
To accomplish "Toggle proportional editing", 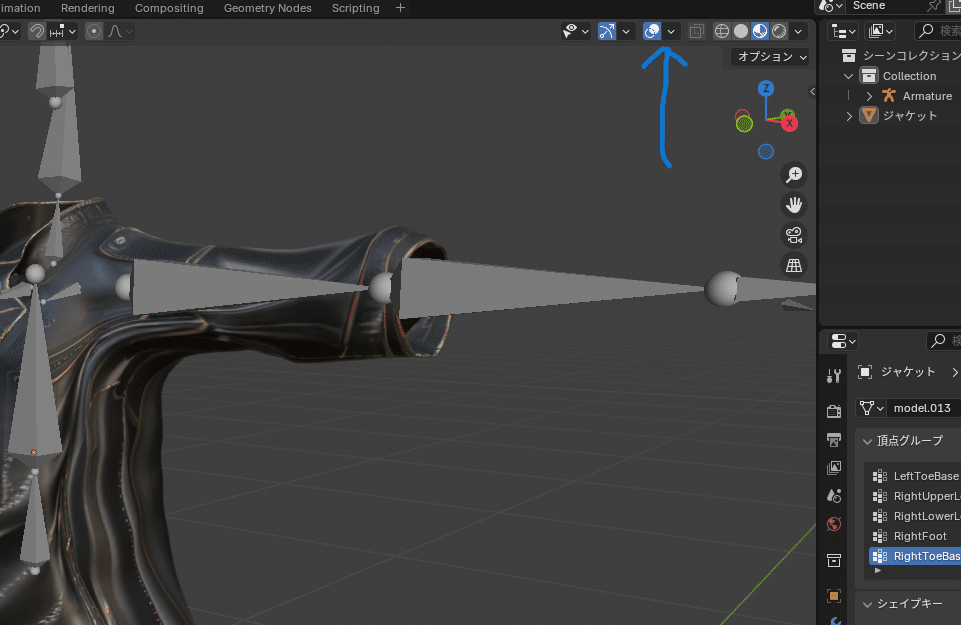I will coord(94,31).
